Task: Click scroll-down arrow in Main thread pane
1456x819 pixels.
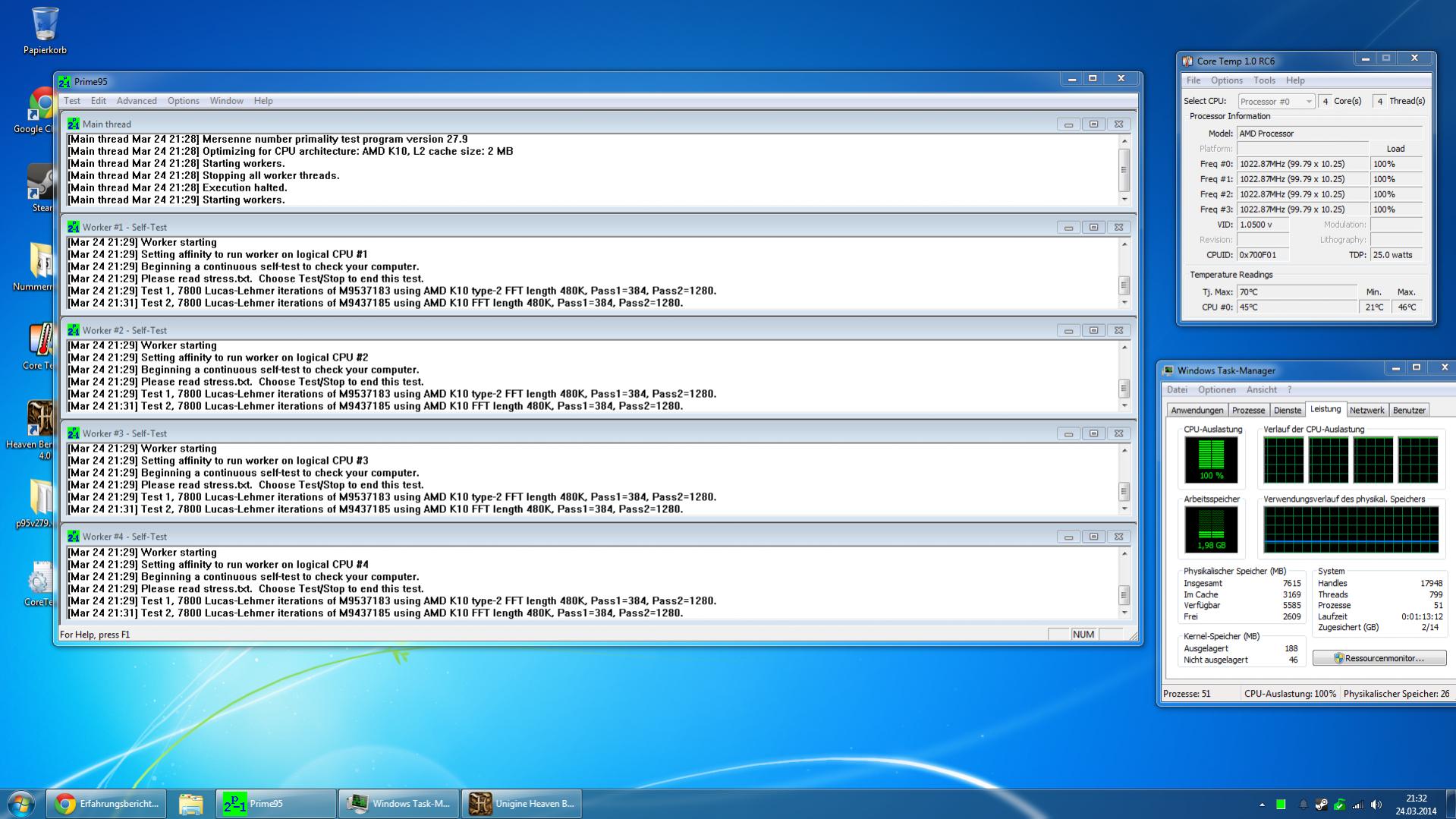Action: [1124, 200]
